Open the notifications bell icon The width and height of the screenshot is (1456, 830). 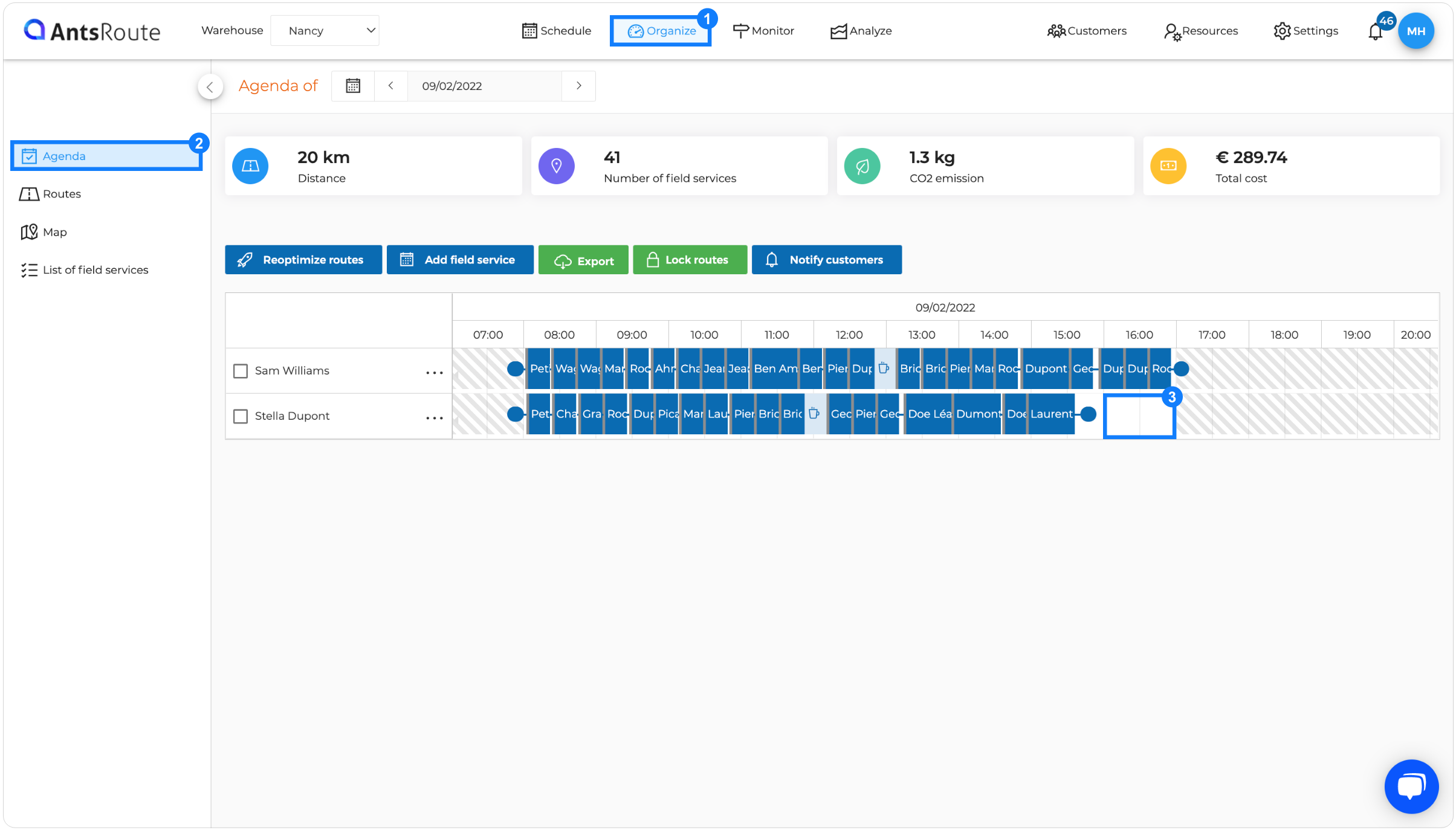[x=1376, y=31]
